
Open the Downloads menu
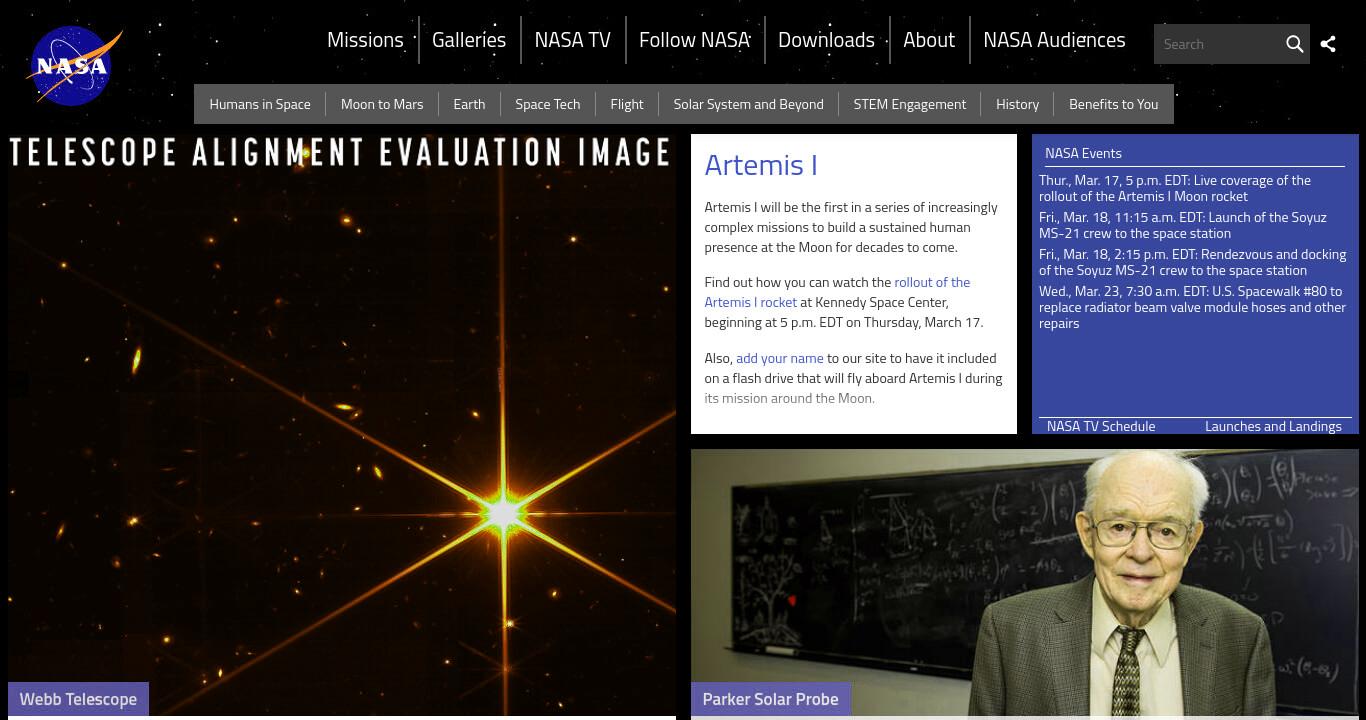tap(826, 40)
